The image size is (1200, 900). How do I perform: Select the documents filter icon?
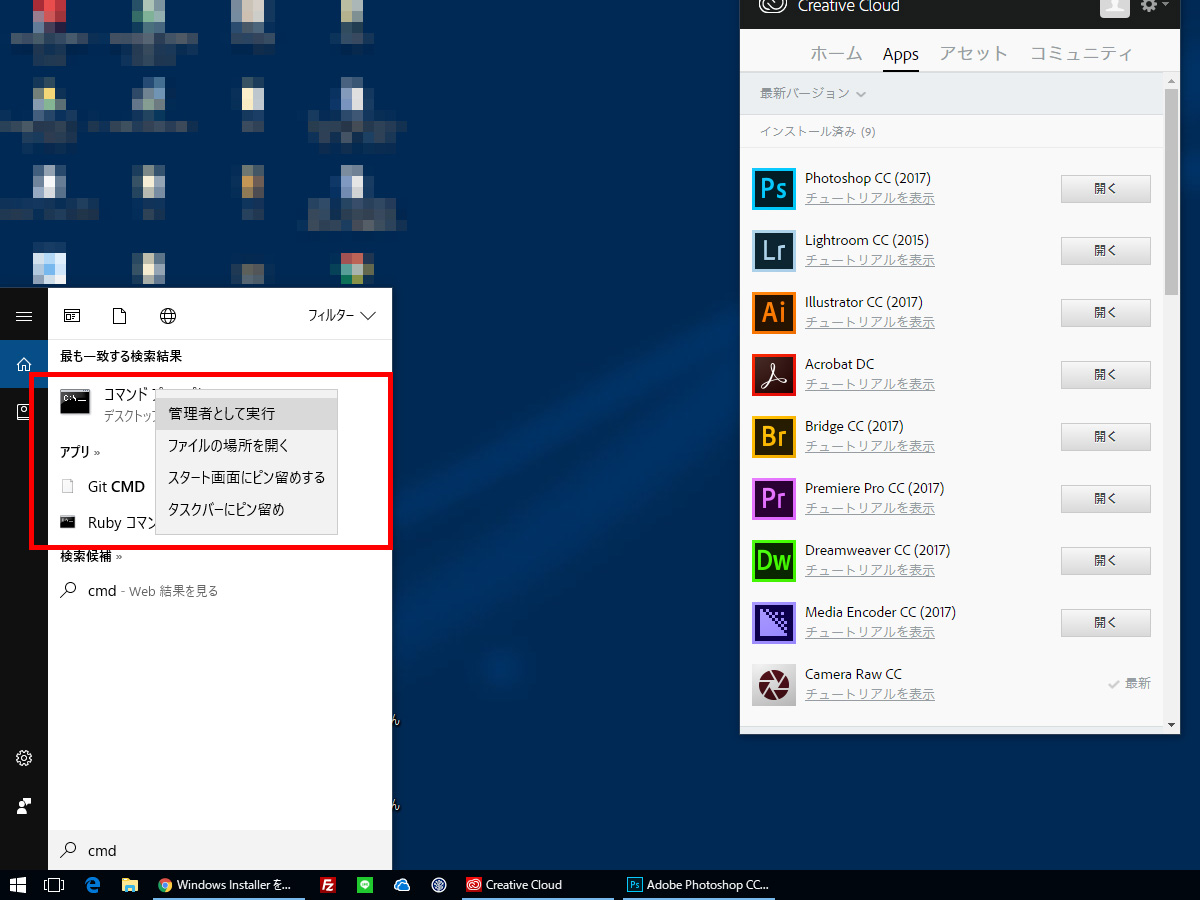119,315
